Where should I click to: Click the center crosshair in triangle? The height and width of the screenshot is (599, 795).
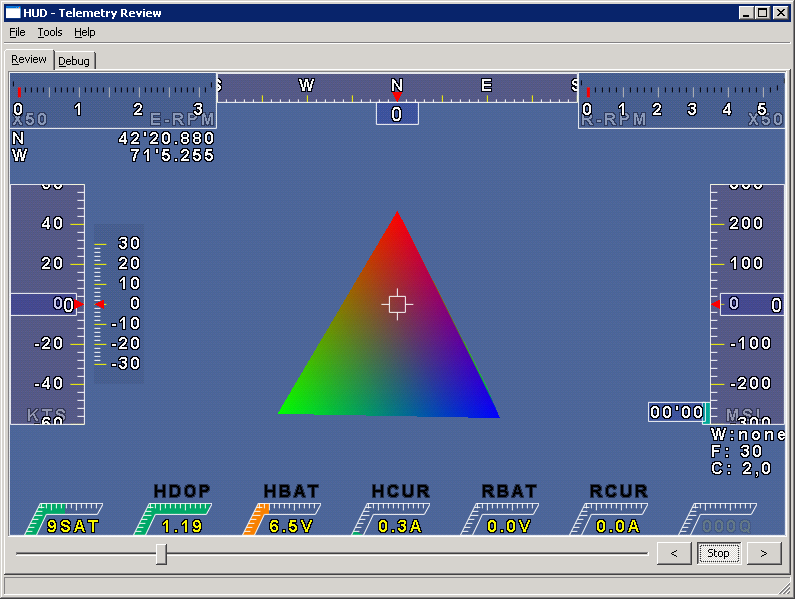point(397,304)
